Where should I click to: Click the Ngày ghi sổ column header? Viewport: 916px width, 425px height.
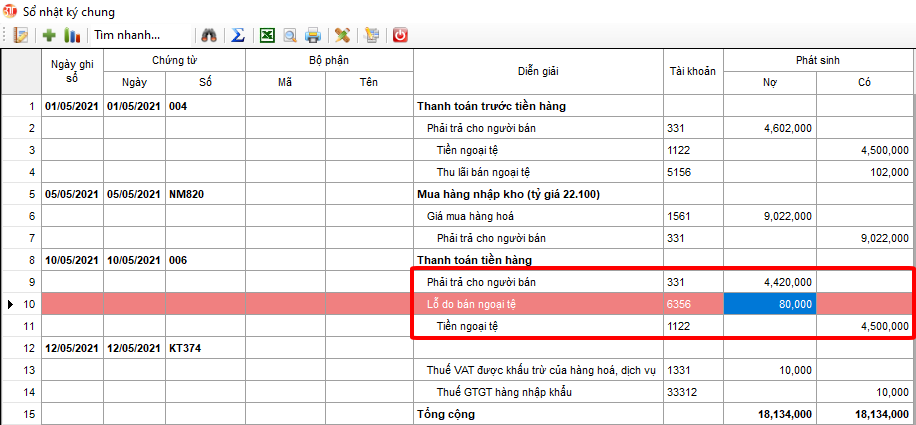(x=72, y=71)
